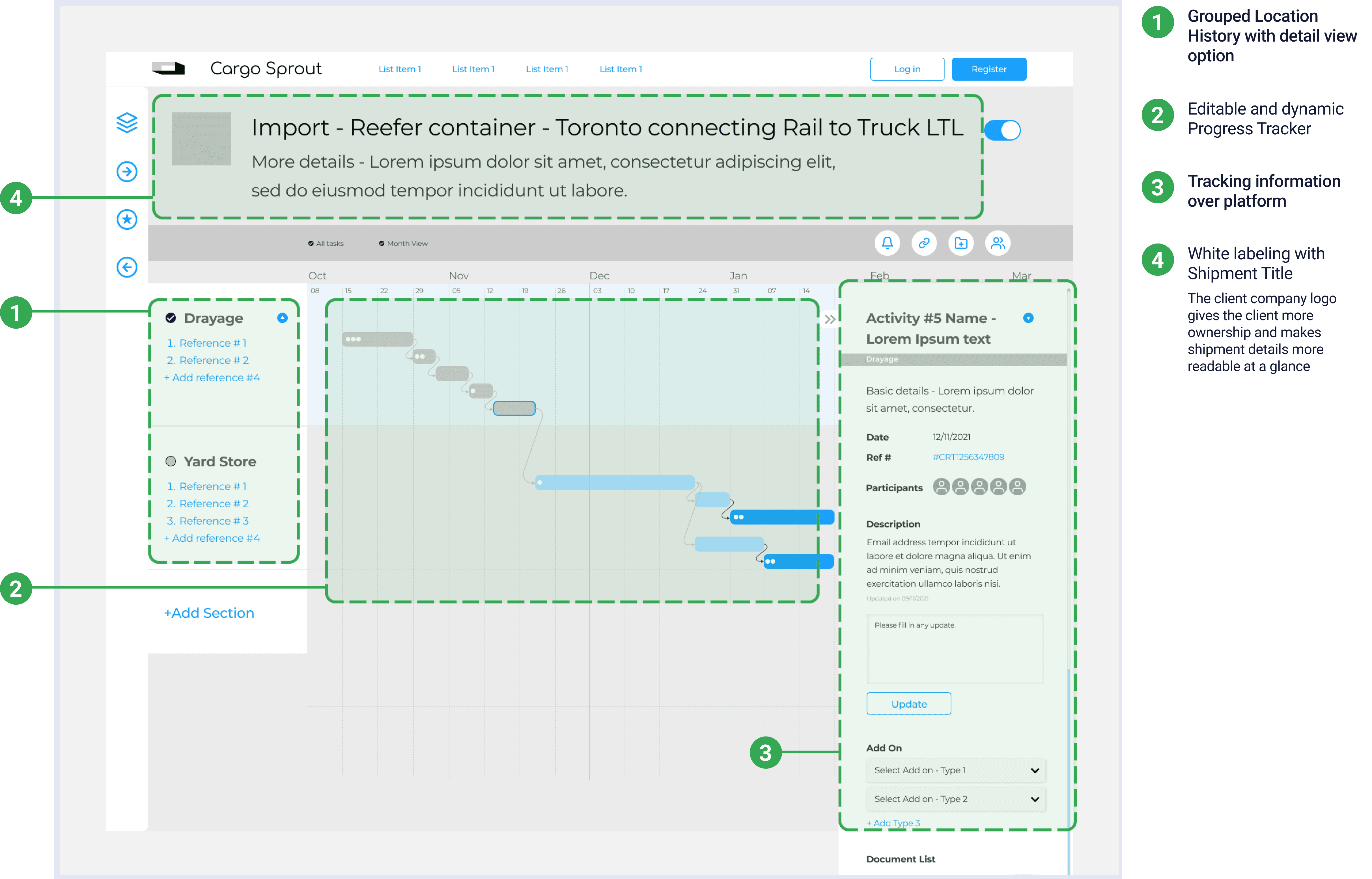The image size is (1372, 879).
Task: Click the date value 12/11/2021
Action: click(951, 437)
